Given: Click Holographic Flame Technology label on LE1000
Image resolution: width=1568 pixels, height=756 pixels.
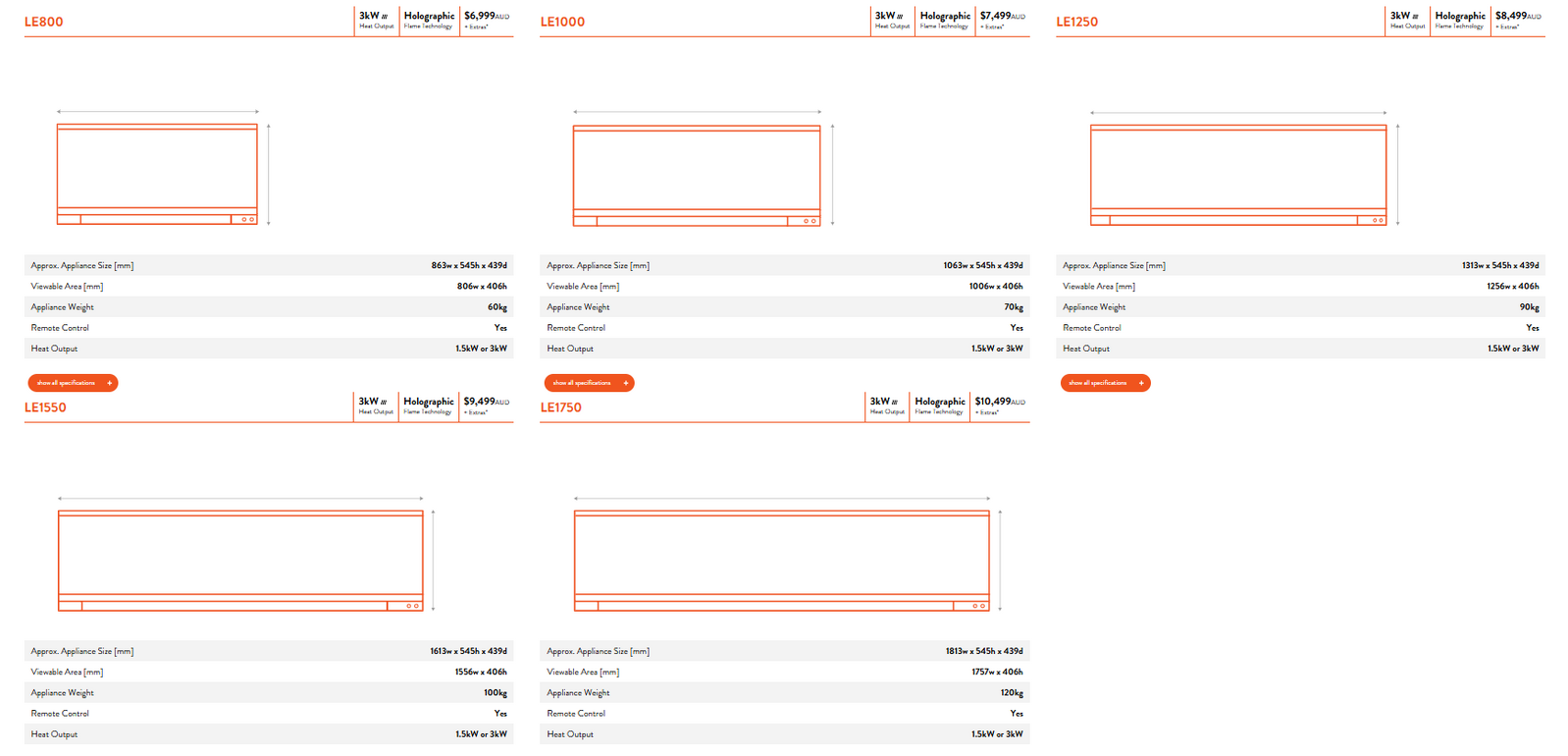Looking at the screenshot, I should tap(945, 20).
